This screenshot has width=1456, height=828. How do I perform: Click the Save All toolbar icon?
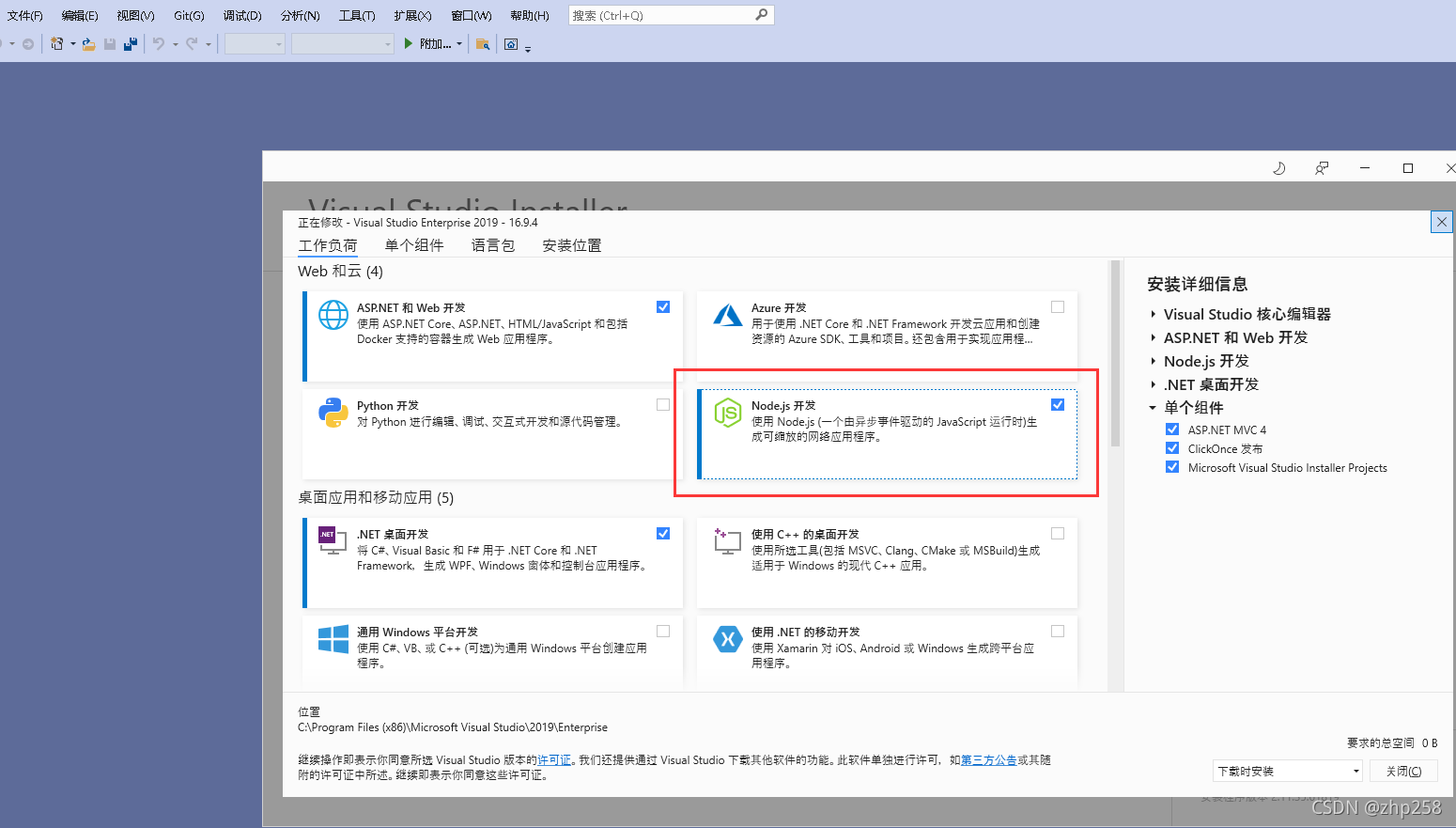[x=131, y=44]
